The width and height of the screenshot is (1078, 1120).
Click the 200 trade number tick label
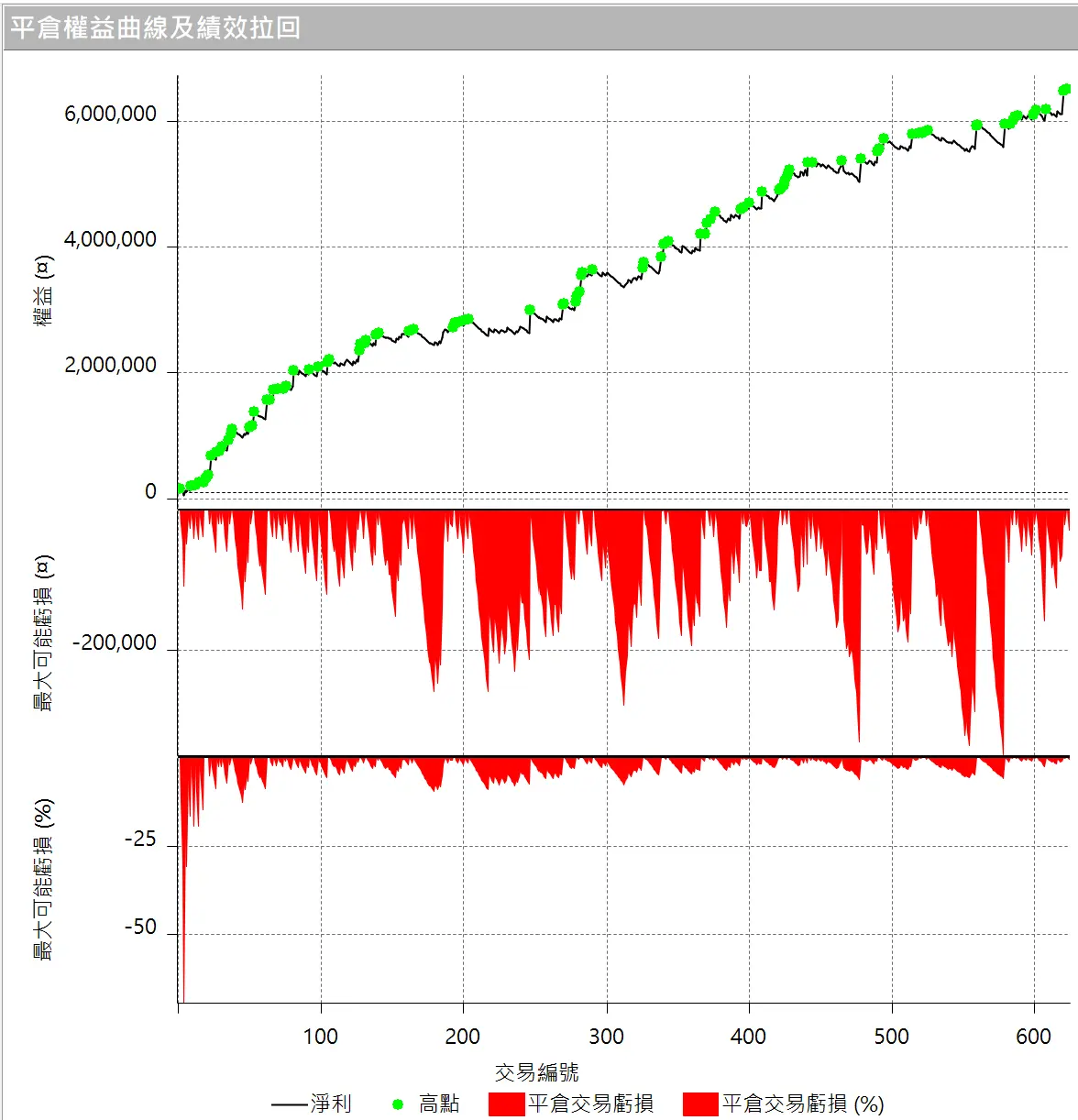pos(463,1037)
